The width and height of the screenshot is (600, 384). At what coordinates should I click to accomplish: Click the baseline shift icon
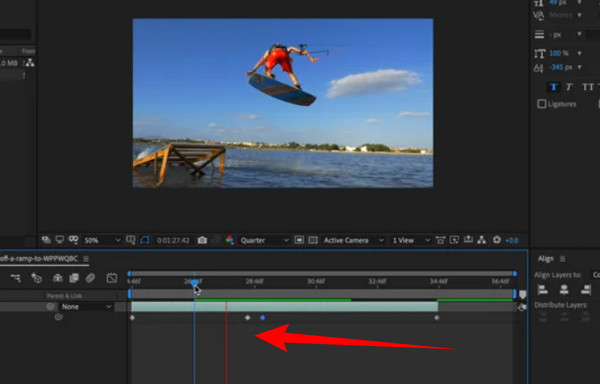pos(539,68)
